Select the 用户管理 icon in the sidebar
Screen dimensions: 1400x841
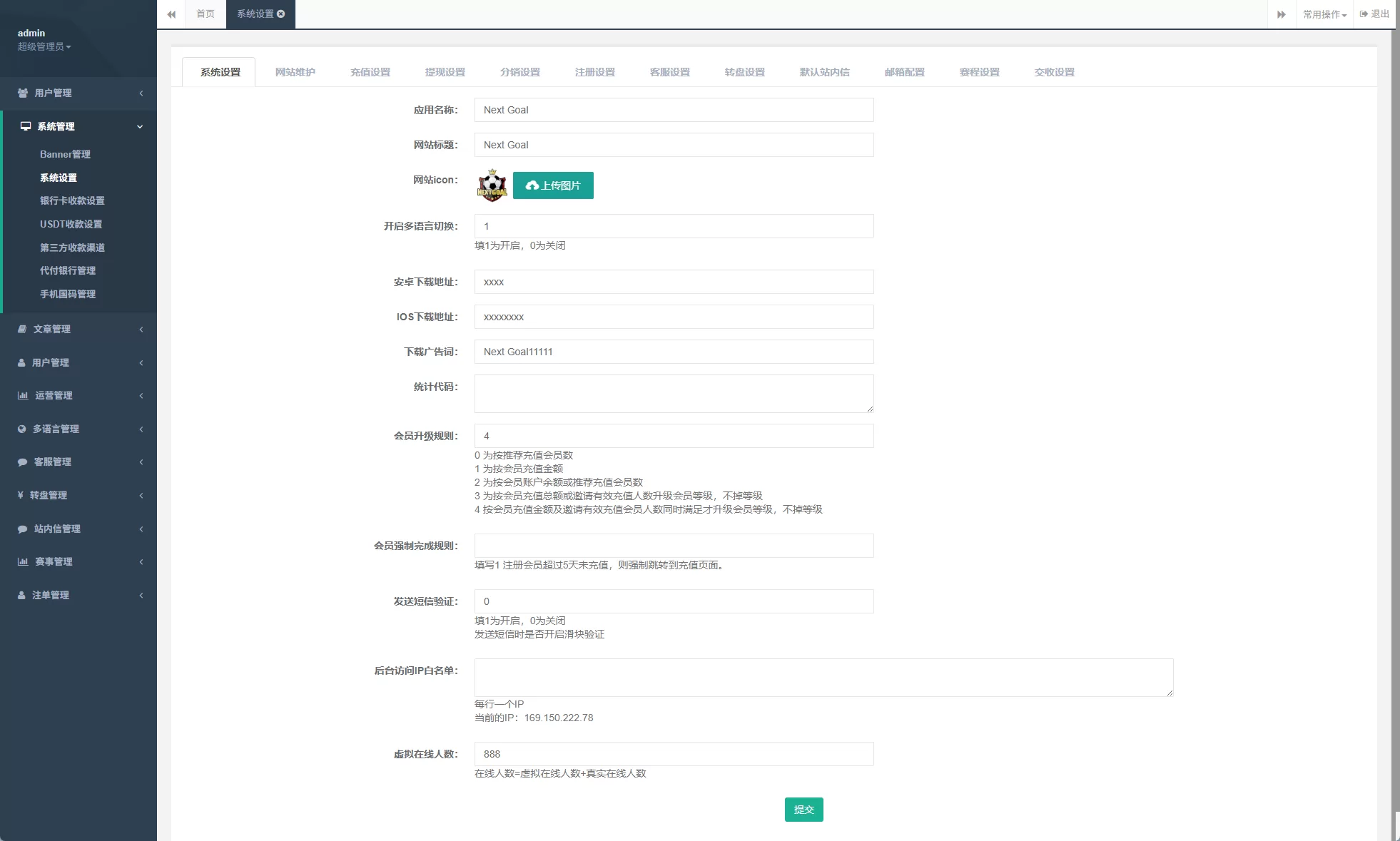coord(22,93)
